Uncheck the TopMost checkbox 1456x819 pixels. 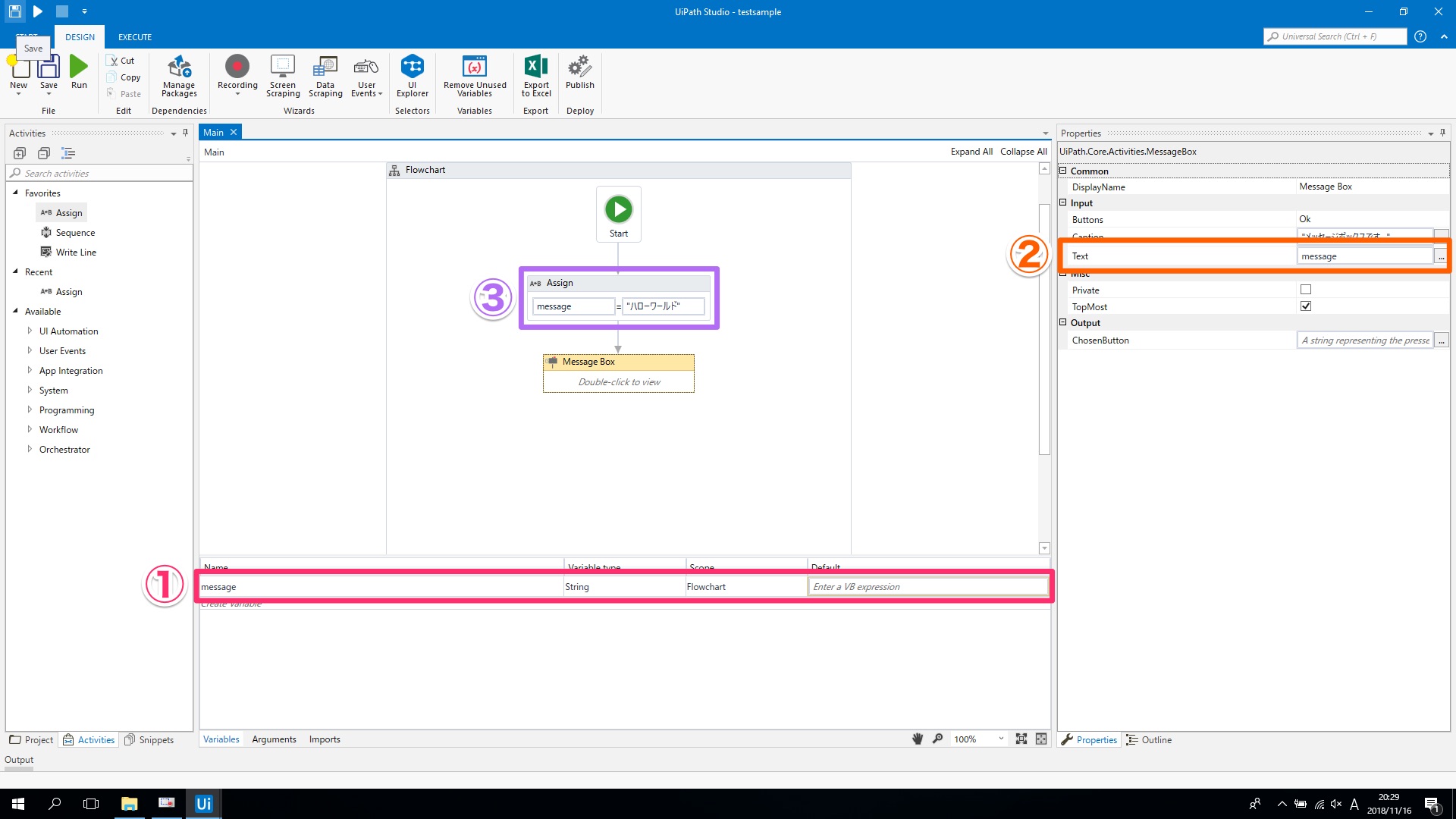pos(1306,306)
